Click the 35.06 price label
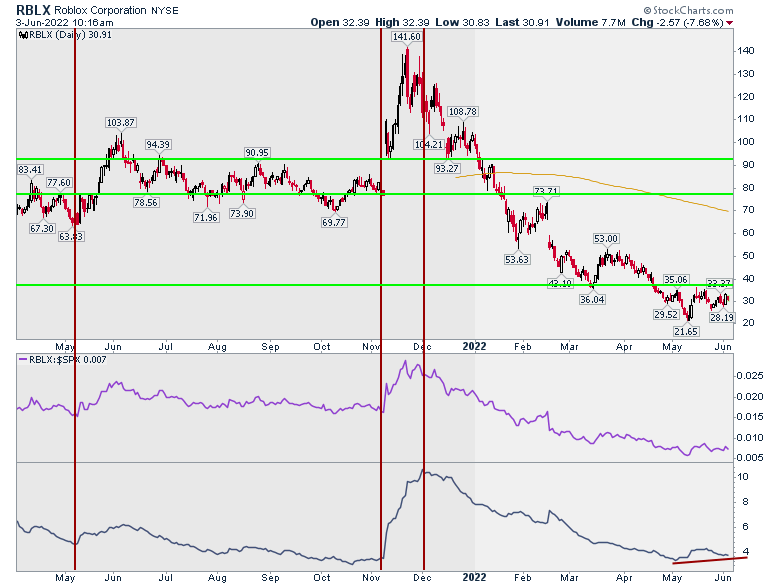The width and height of the screenshot is (780, 586). coord(676,280)
